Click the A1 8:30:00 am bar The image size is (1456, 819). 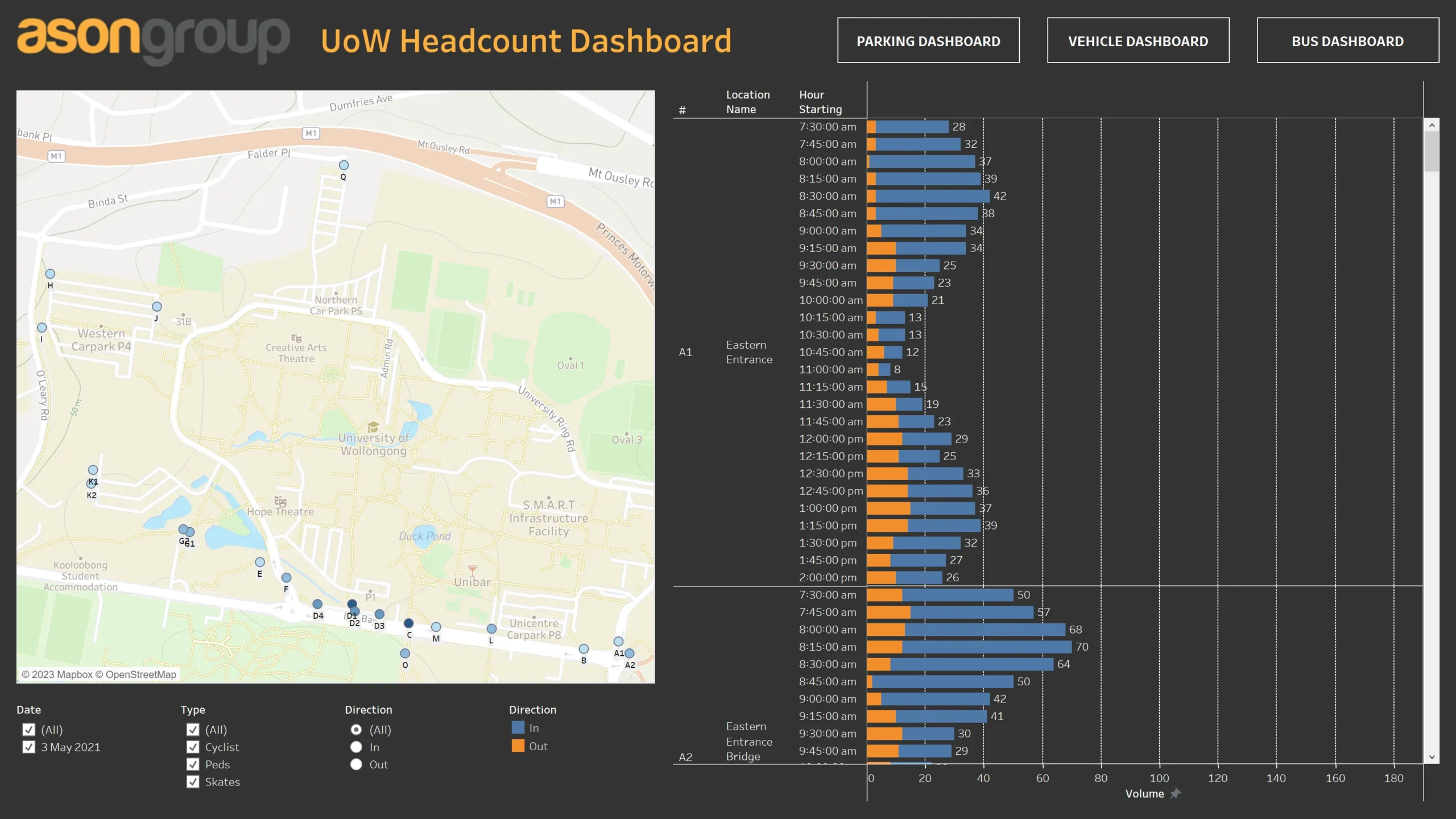[x=928, y=196]
